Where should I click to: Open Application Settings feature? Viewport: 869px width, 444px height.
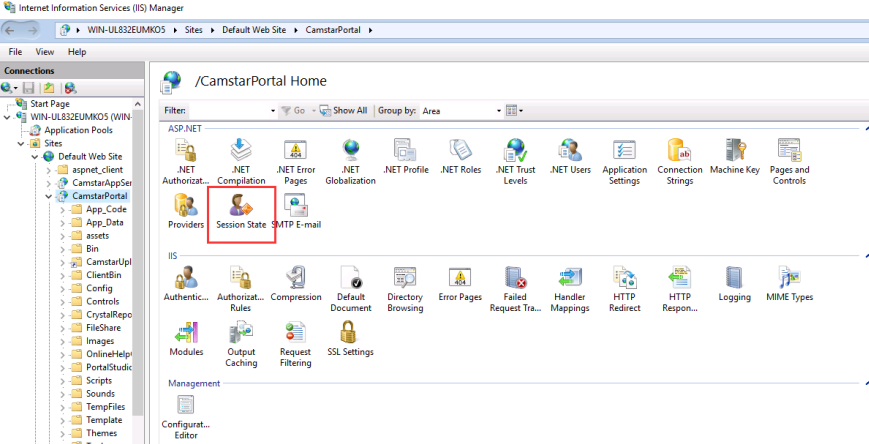pyautogui.click(x=625, y=161)
